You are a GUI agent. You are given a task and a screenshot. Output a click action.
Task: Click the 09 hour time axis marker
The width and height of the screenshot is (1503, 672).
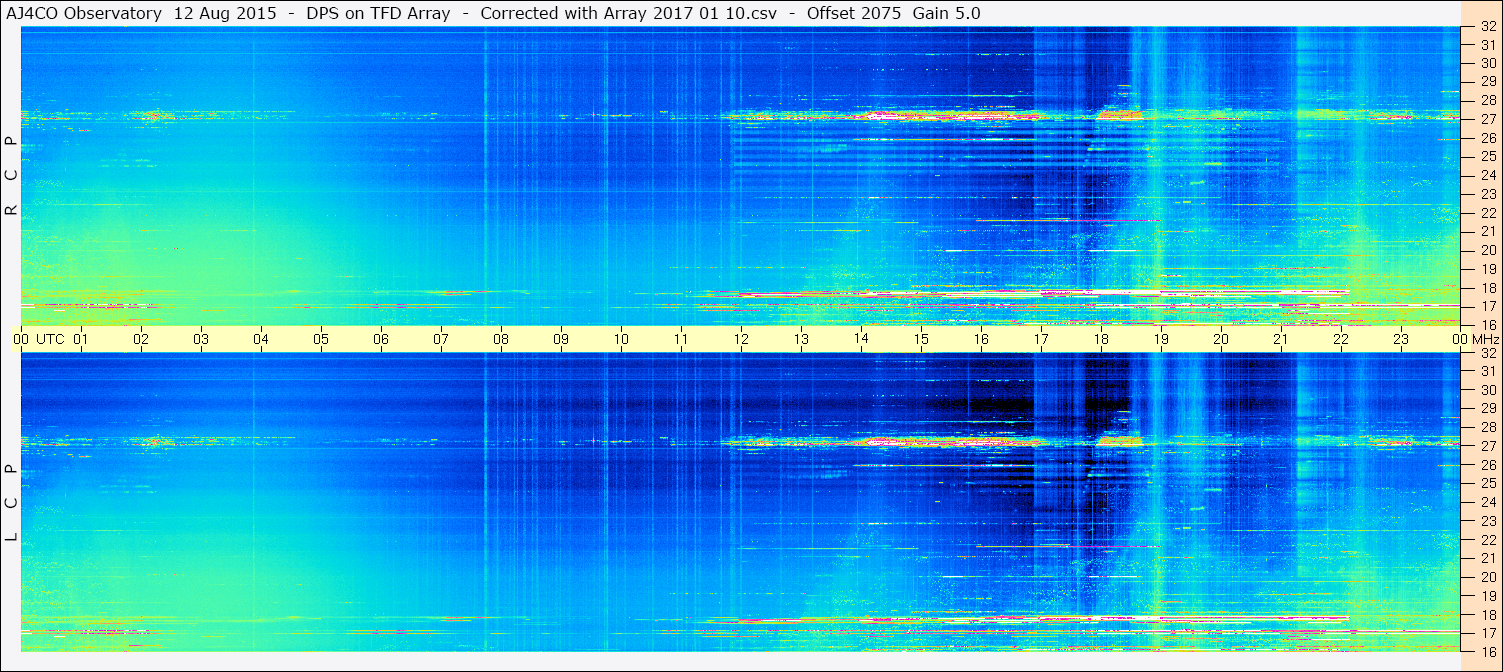[x=561, y=339]
